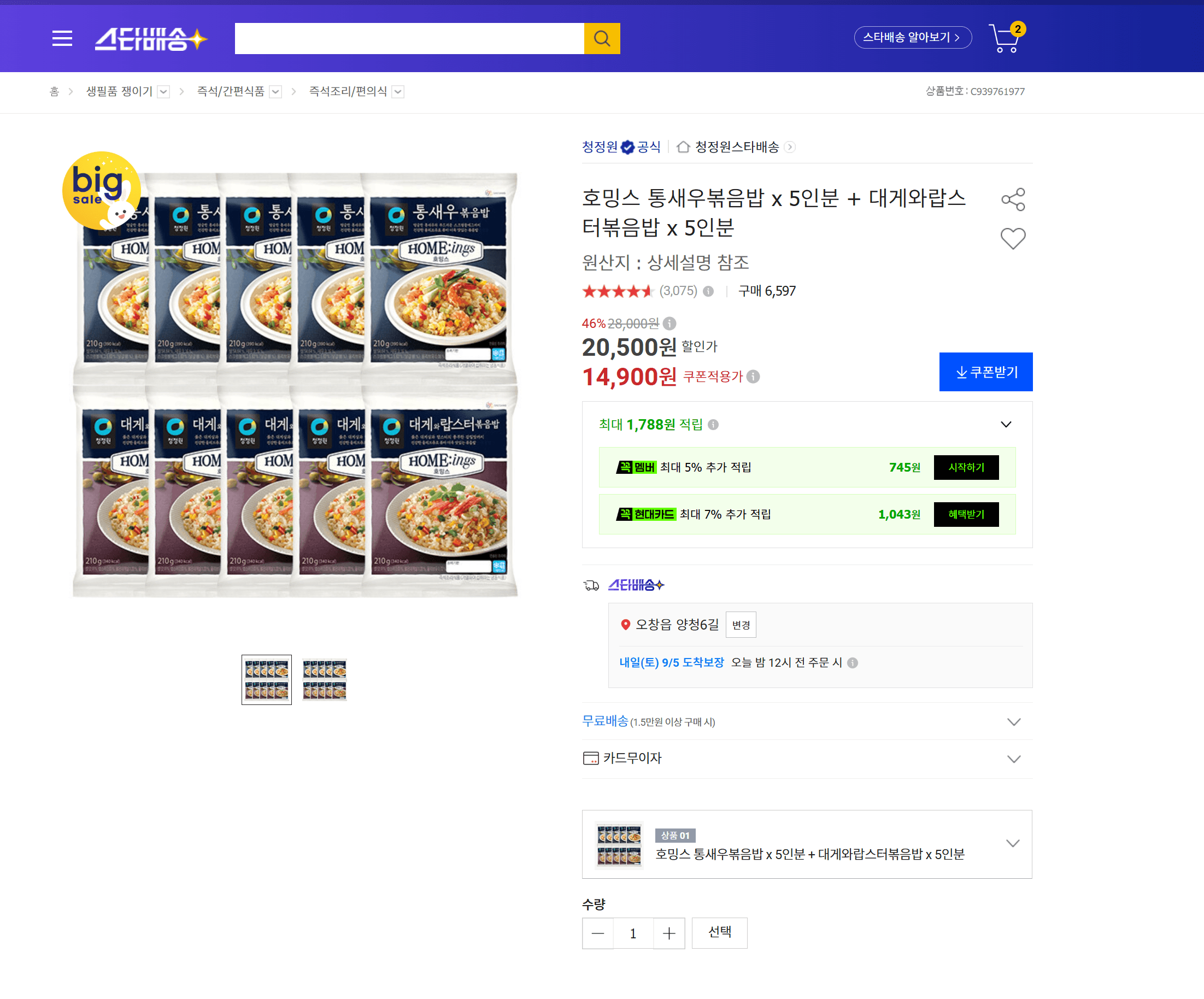1204x999 pixels.
Task: Open the shopping cart
Action: point(1006,38)
